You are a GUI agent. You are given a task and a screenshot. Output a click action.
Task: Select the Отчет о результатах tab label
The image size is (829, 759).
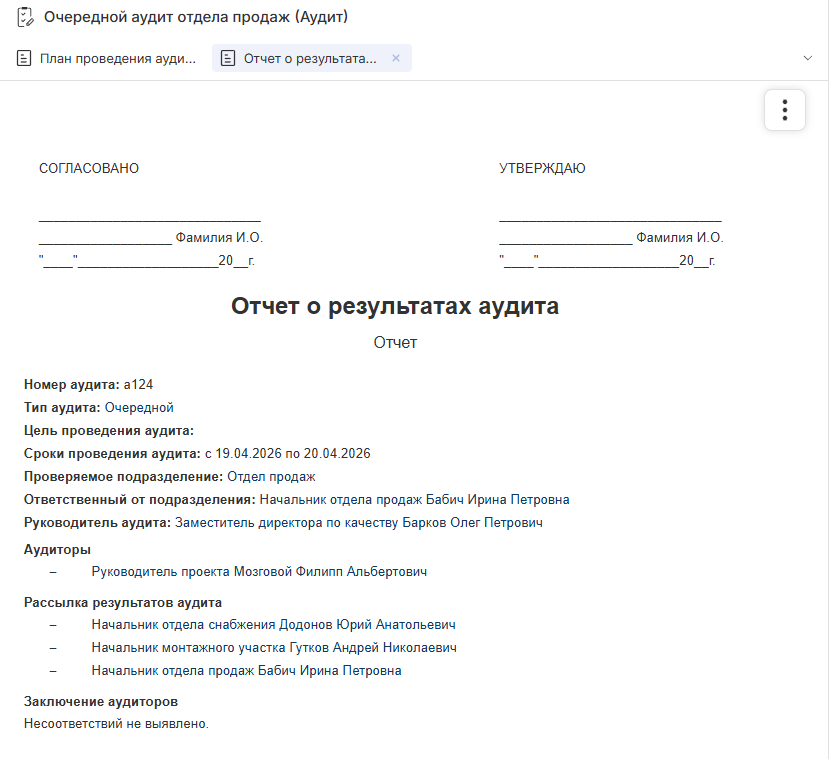pos(309,59)
